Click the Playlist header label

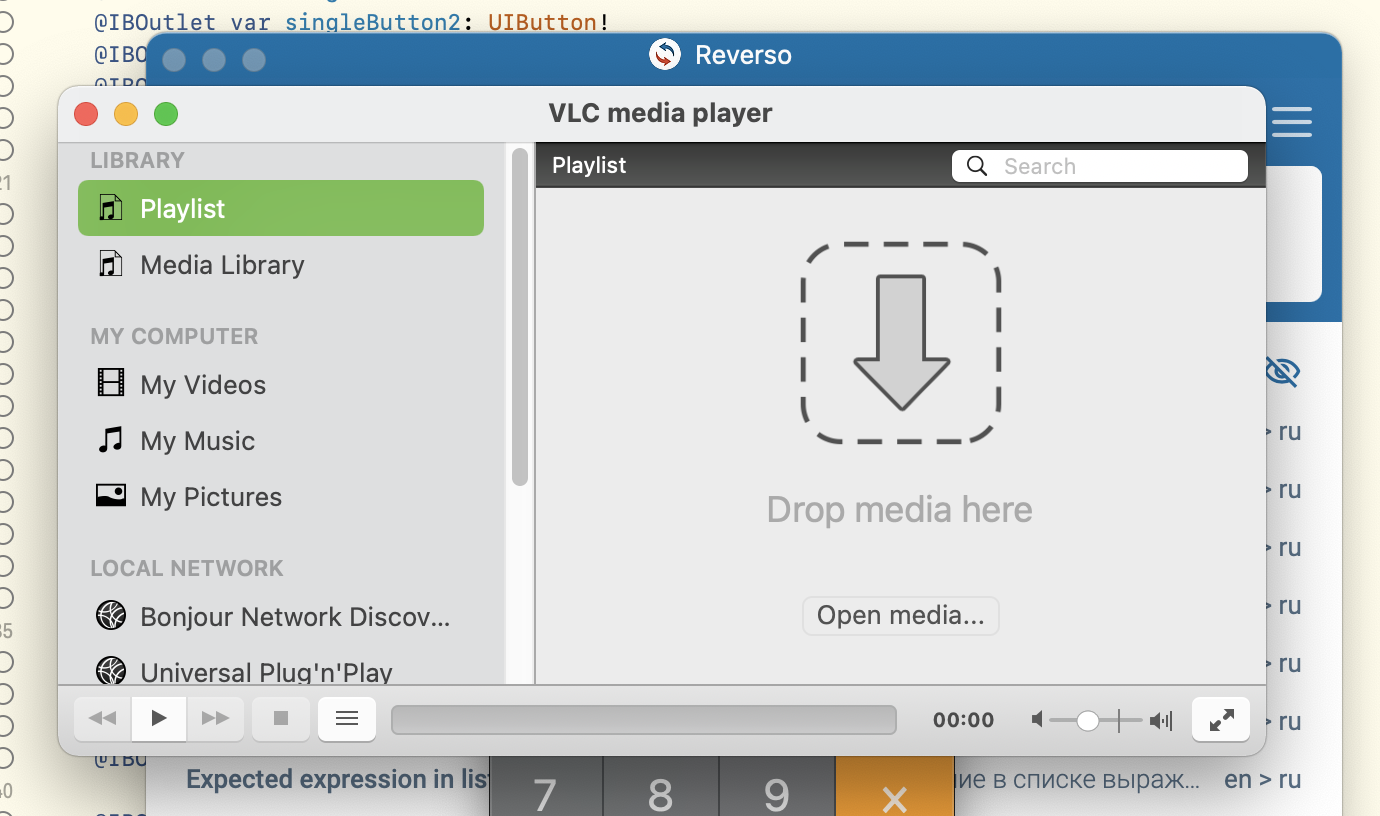(589, 165)
